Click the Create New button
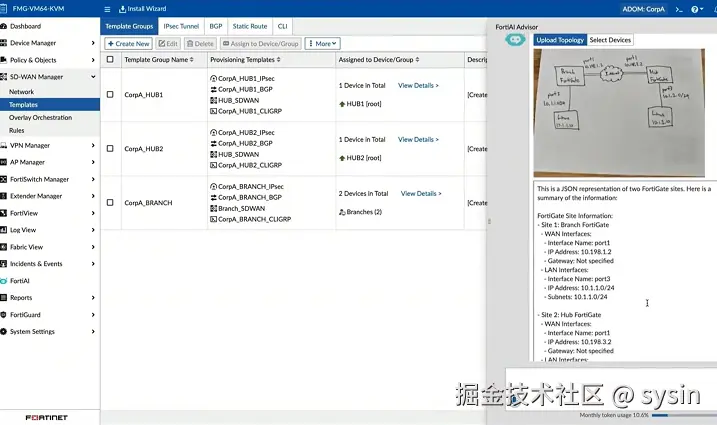This screenshot has width=717, height=425. [x=128, y=43]
